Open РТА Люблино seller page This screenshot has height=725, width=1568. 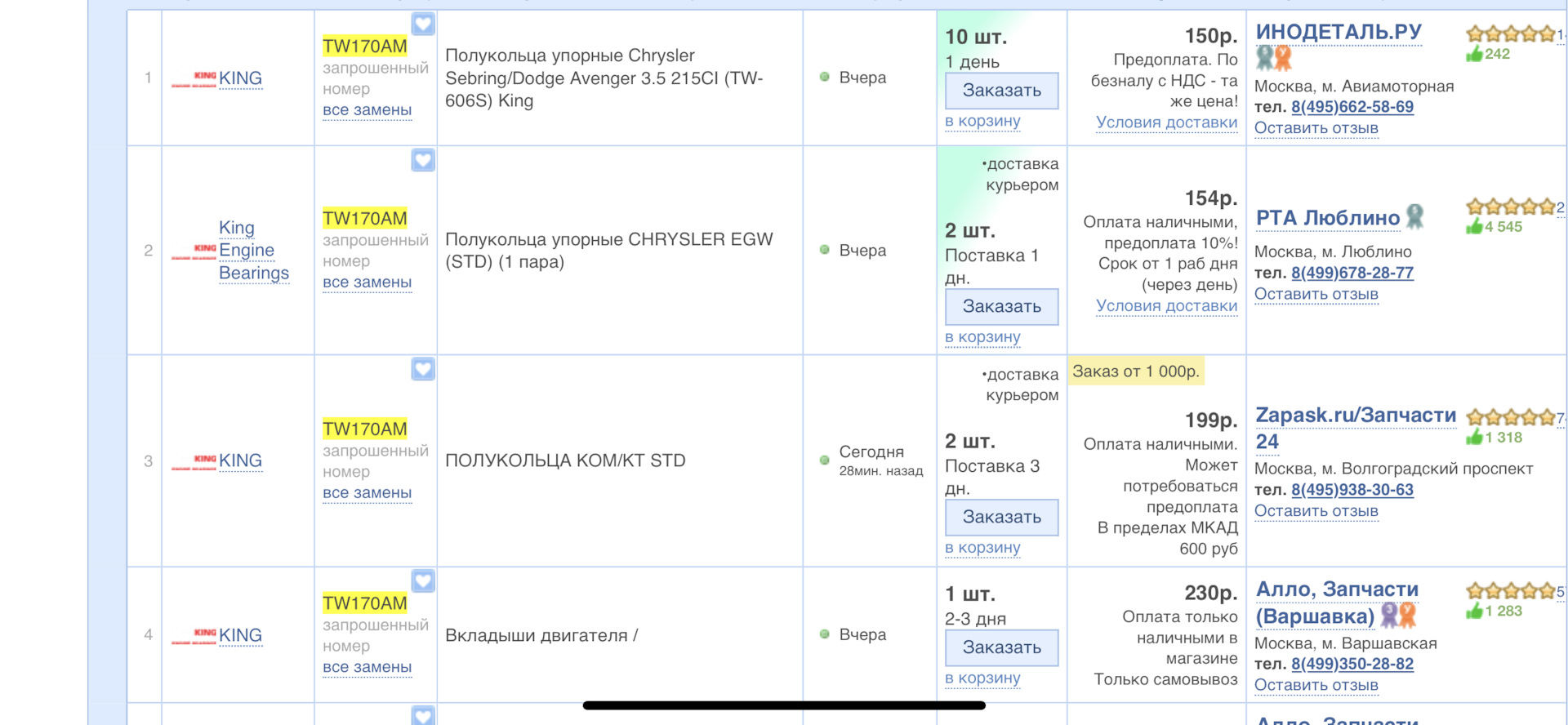pyautogui.click(x=1328, y=218)
